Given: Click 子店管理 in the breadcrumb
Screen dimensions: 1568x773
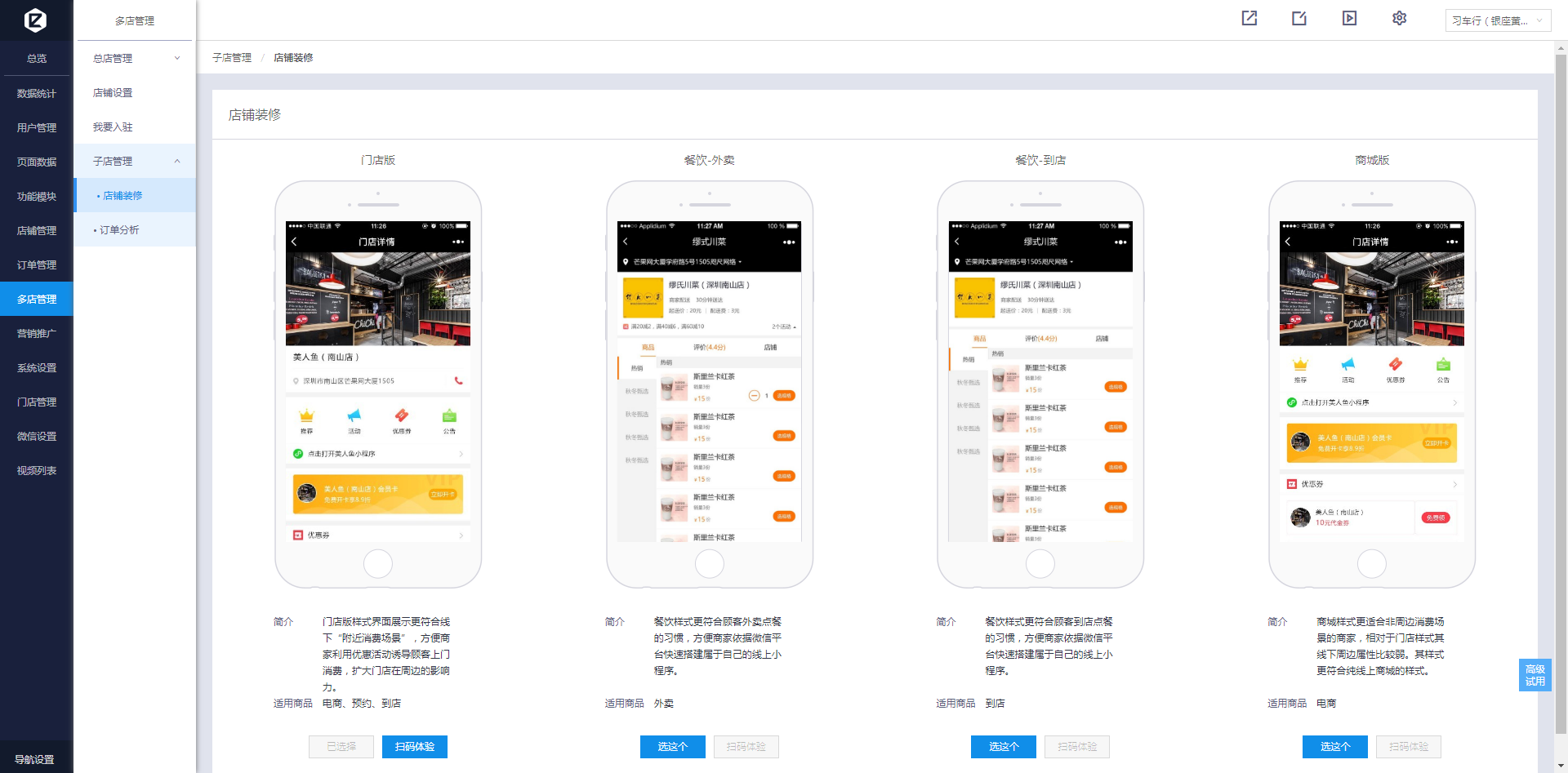Looking at the screenshot, I should click(232, 58).
